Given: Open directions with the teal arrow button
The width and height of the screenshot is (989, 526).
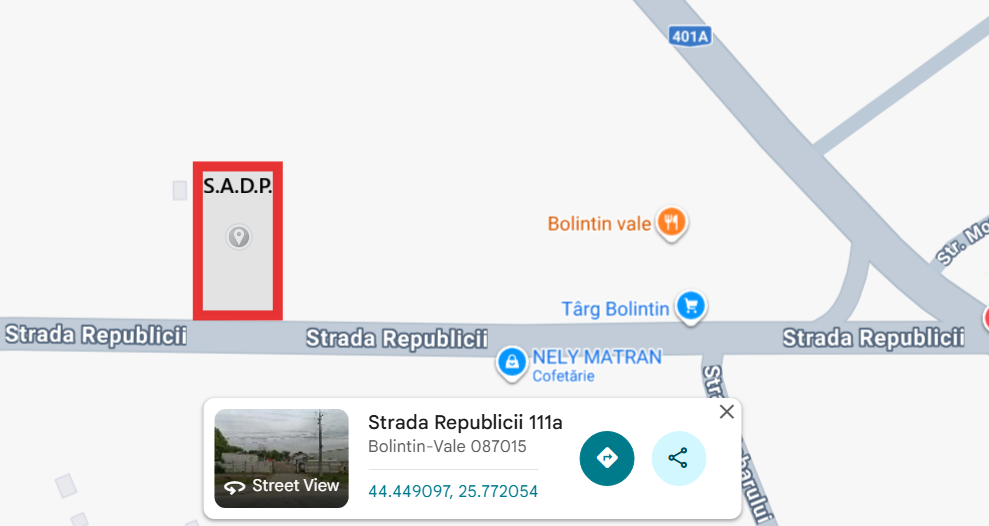Looking at the screenshot, I should (x=607, y=458).
